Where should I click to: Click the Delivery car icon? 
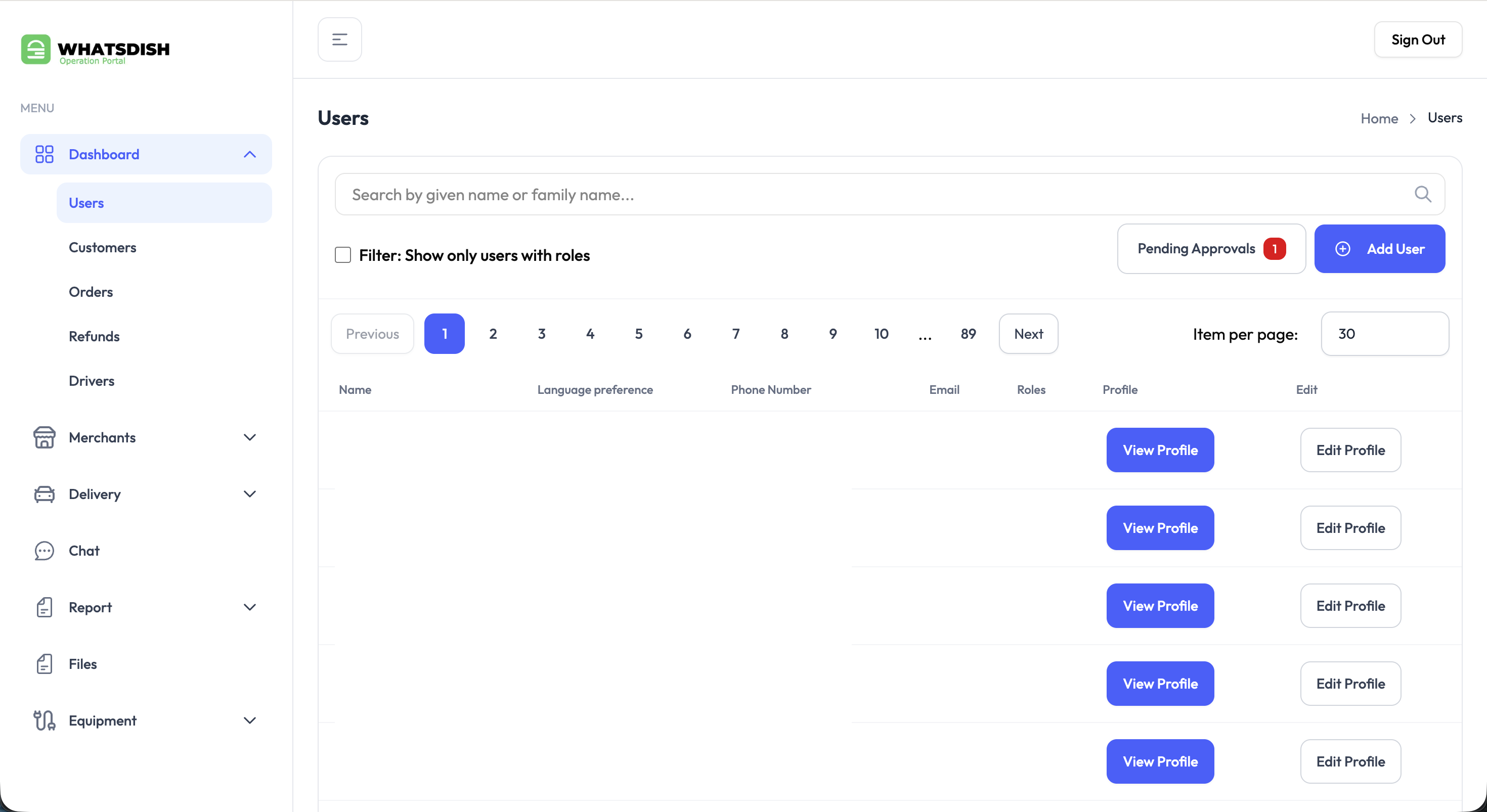click(x=44, y=494)
